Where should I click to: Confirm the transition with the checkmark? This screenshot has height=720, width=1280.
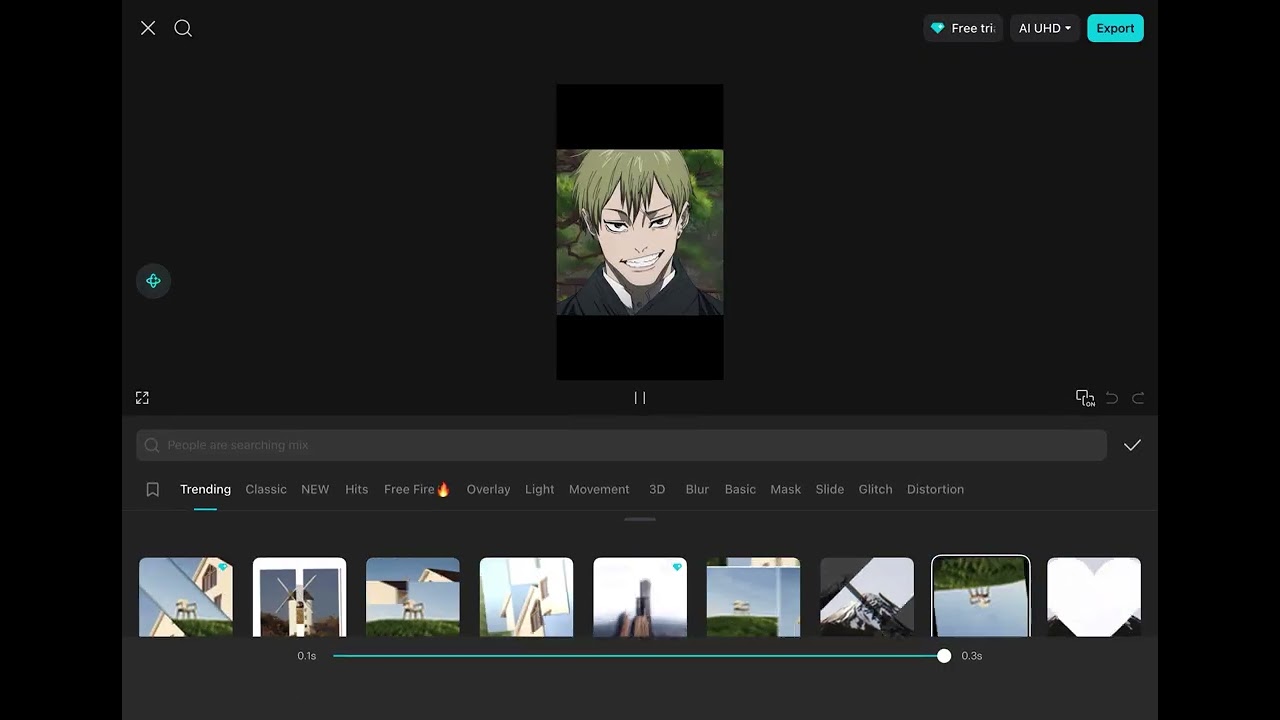point(1132,445)
